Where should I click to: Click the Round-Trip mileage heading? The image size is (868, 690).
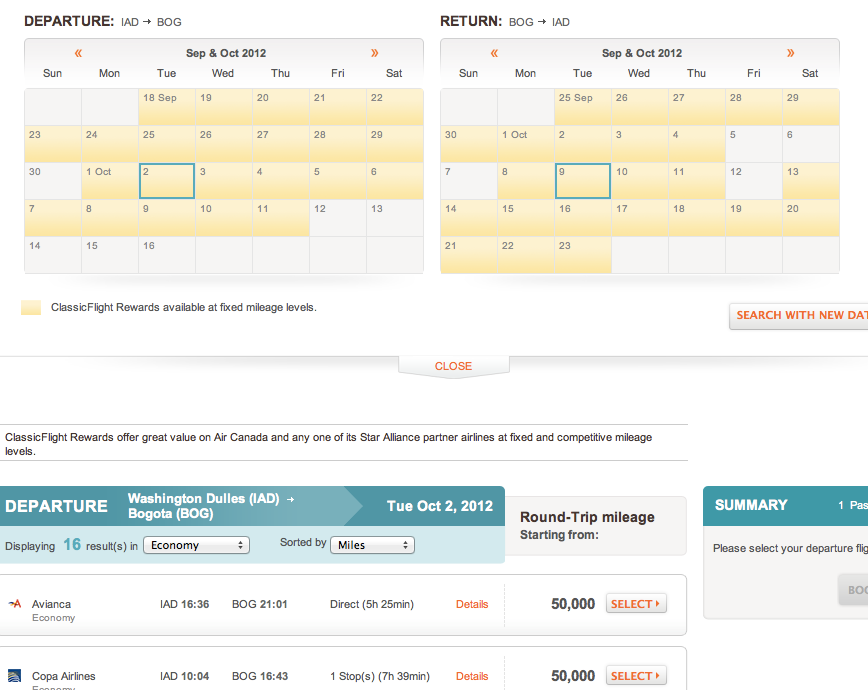click(587, 517)
